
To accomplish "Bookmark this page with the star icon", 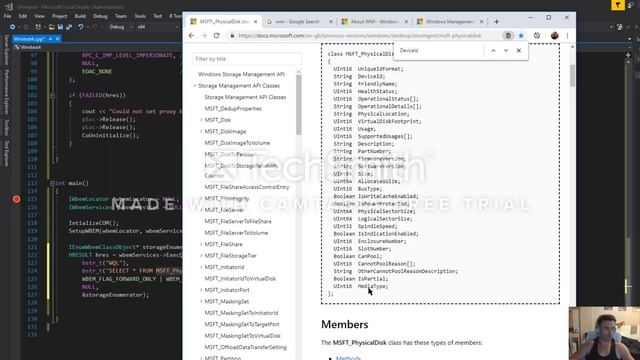I will click(521, 36).
